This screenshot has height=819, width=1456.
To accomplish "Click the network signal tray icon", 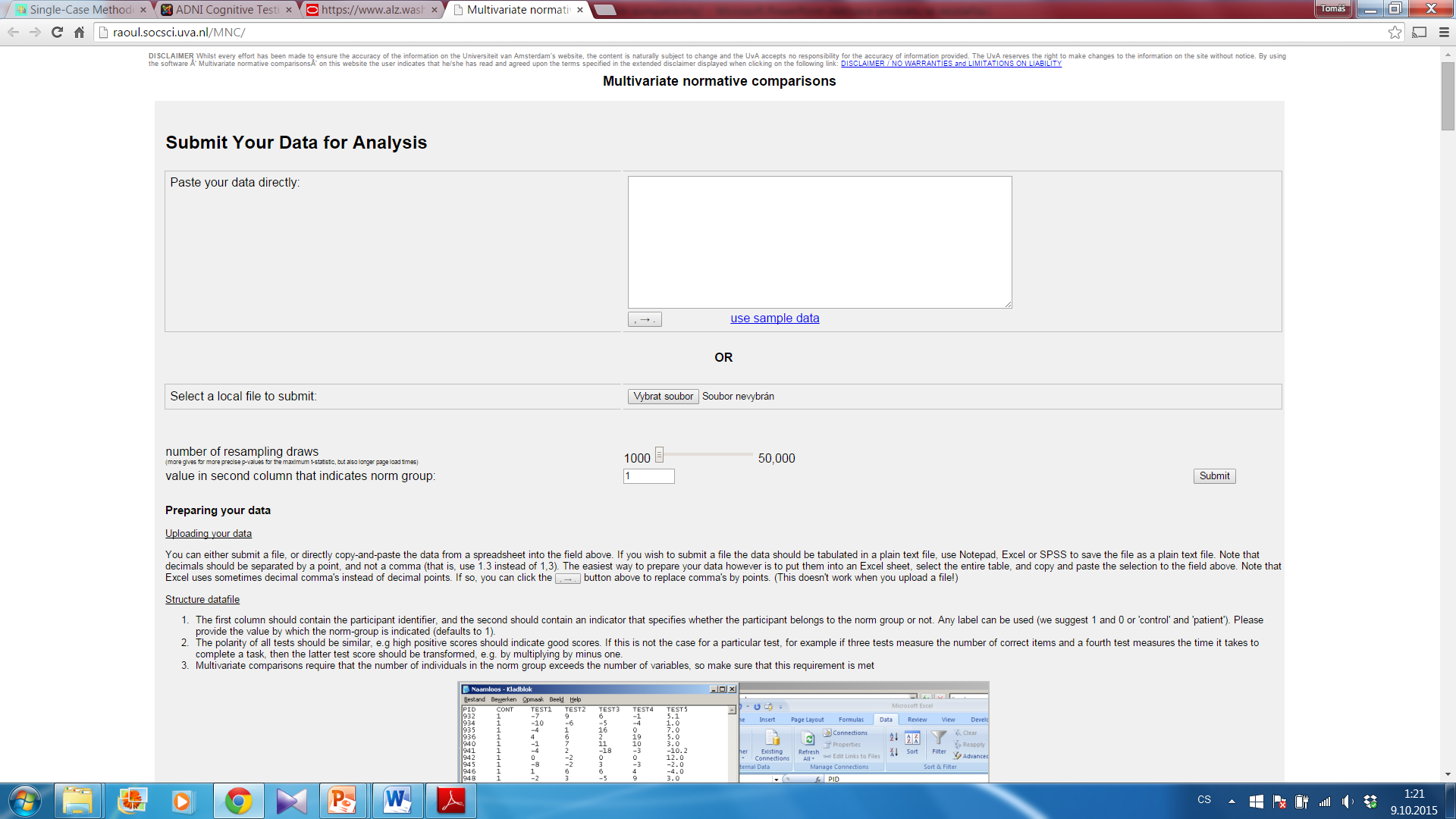I will click(x=1325, y=801).
